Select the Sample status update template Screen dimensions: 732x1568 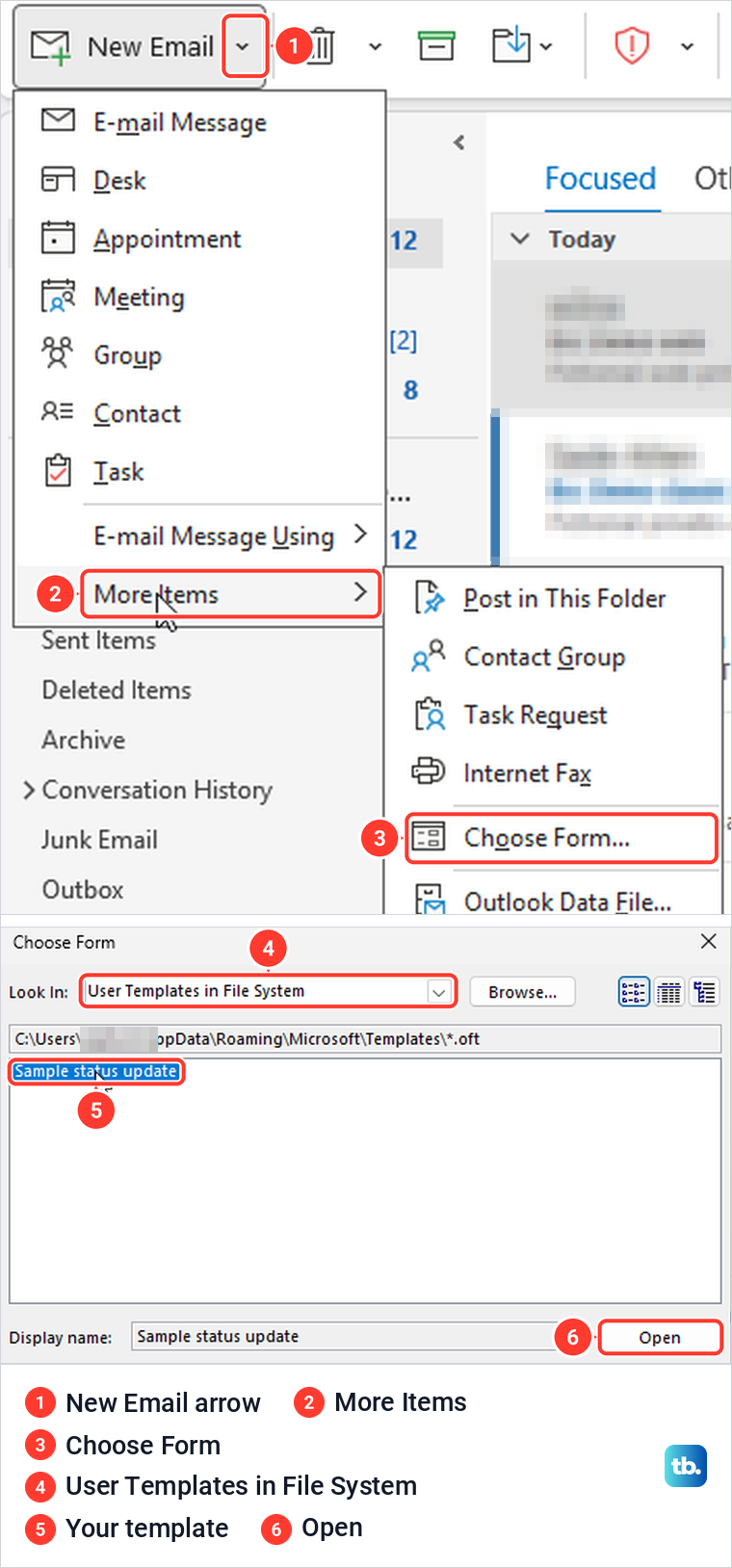95,1071
